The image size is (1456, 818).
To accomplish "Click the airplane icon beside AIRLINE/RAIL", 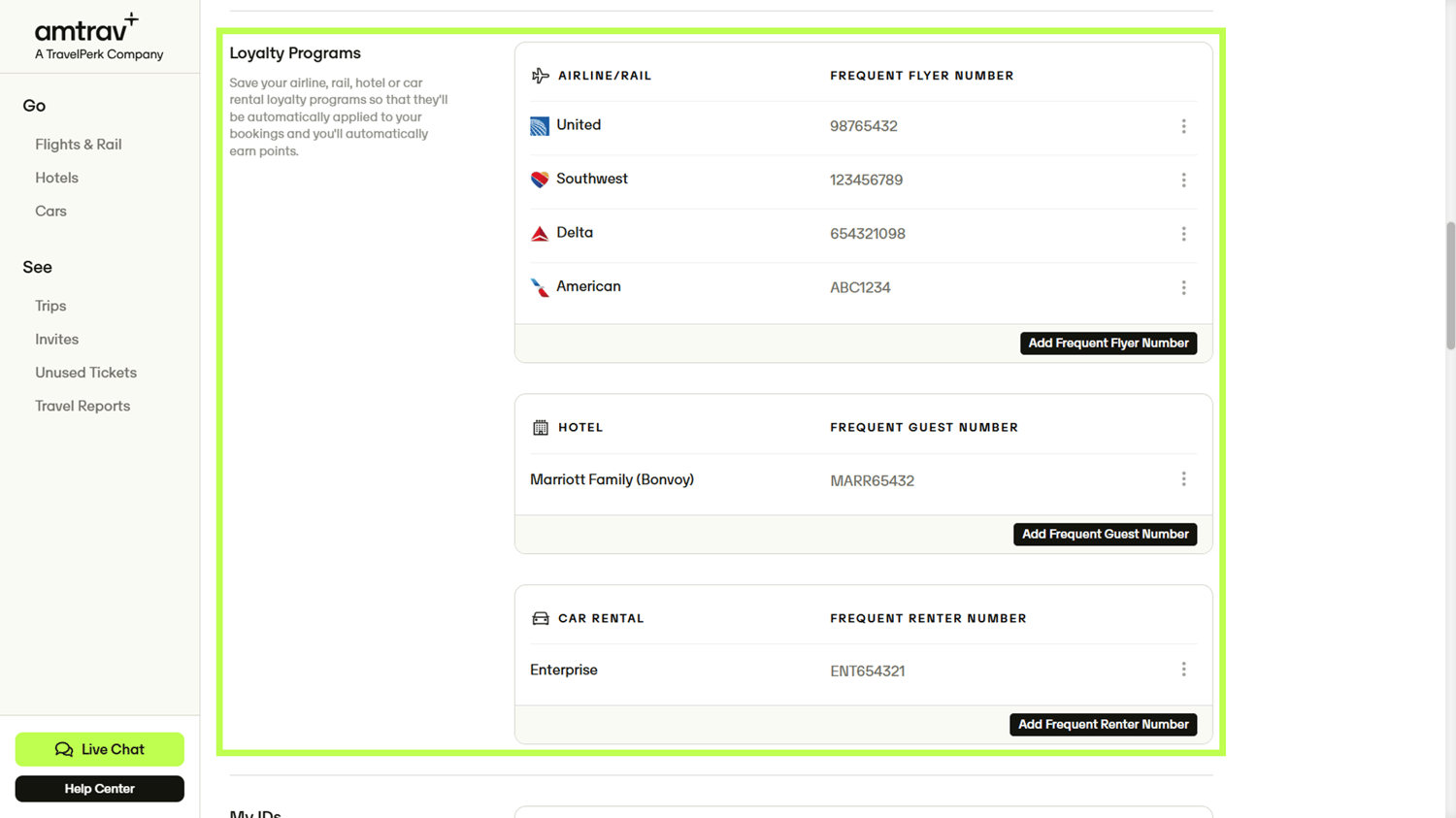I will [x=540, y=75].
